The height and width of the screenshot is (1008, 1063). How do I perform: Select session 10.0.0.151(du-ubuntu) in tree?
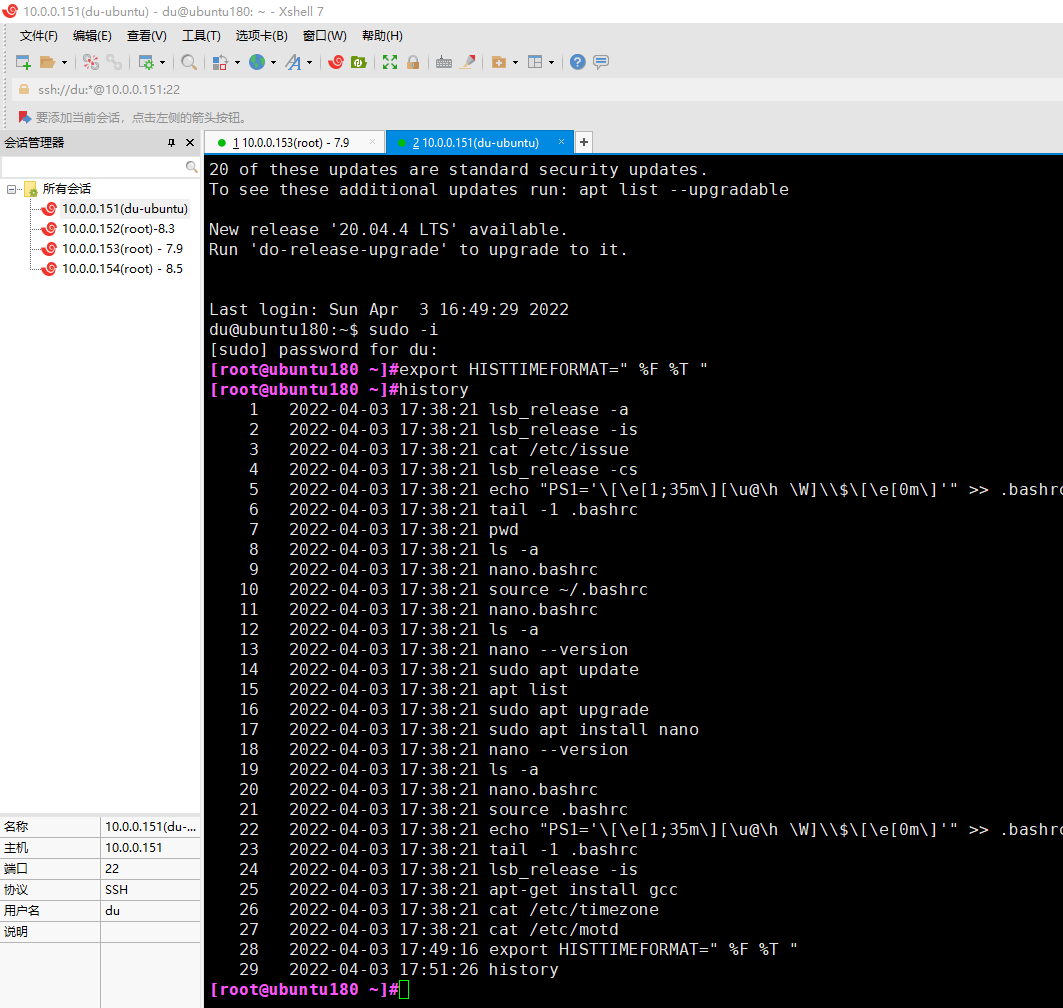125,209
